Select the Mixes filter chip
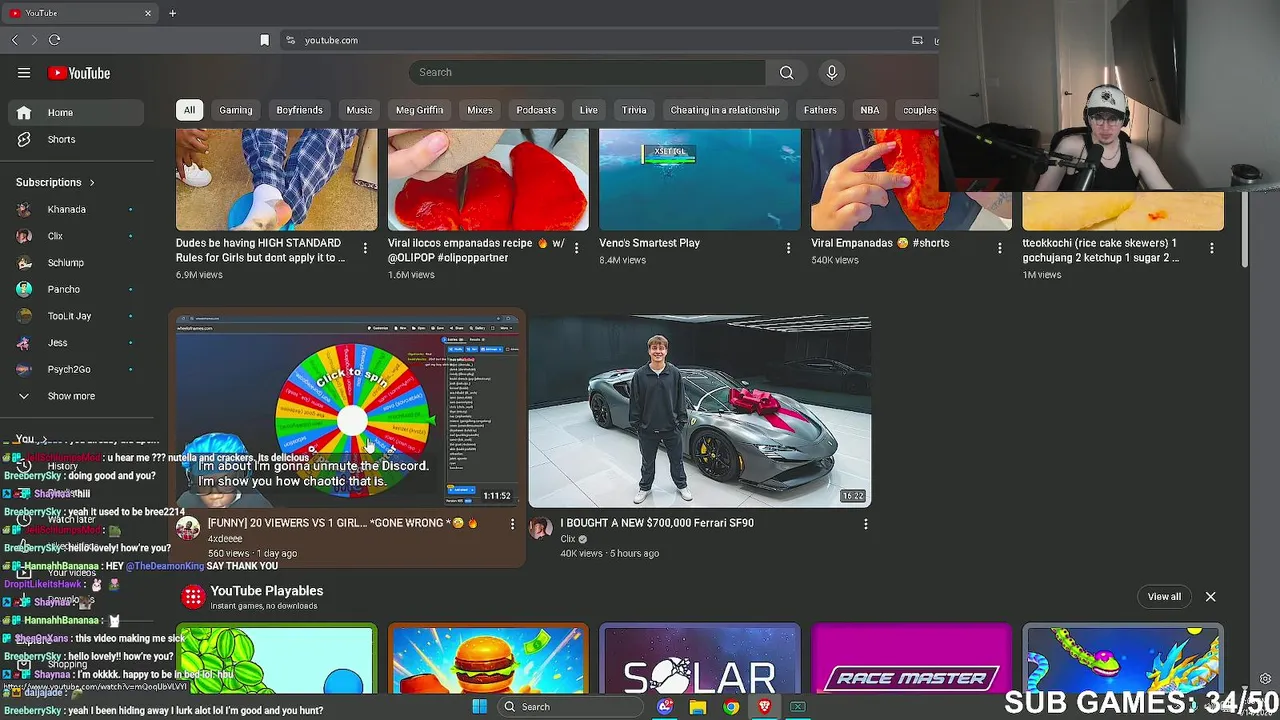The width and height of the screenshot is (1280, 720). 480,110
